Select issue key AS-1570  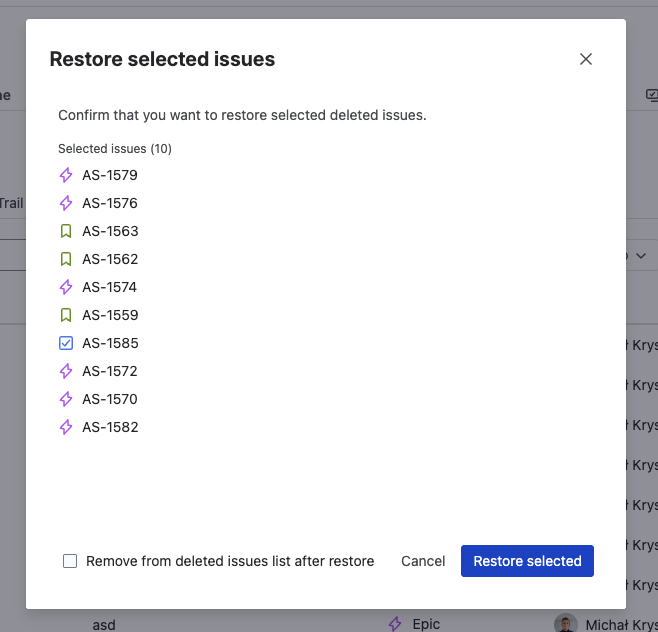[110, 399]
